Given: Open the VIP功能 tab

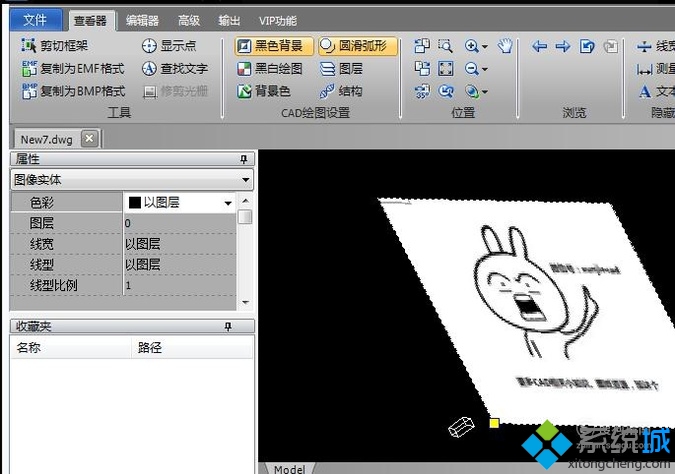Looking at the screenshot, I should pyautogui.click(x=277, y=21).
